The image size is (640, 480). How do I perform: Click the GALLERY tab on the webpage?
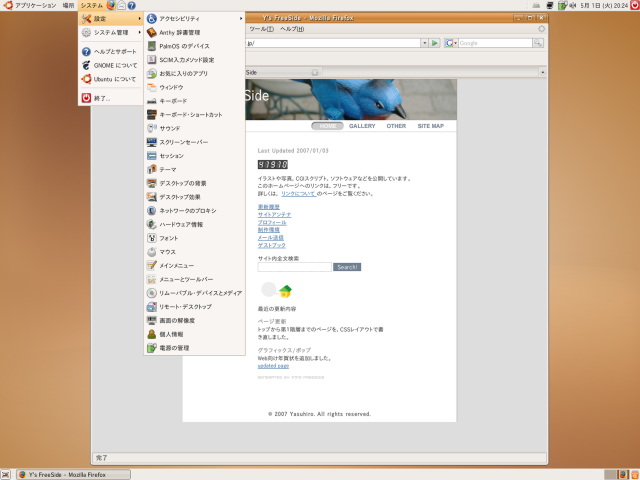tap(362, 126)
